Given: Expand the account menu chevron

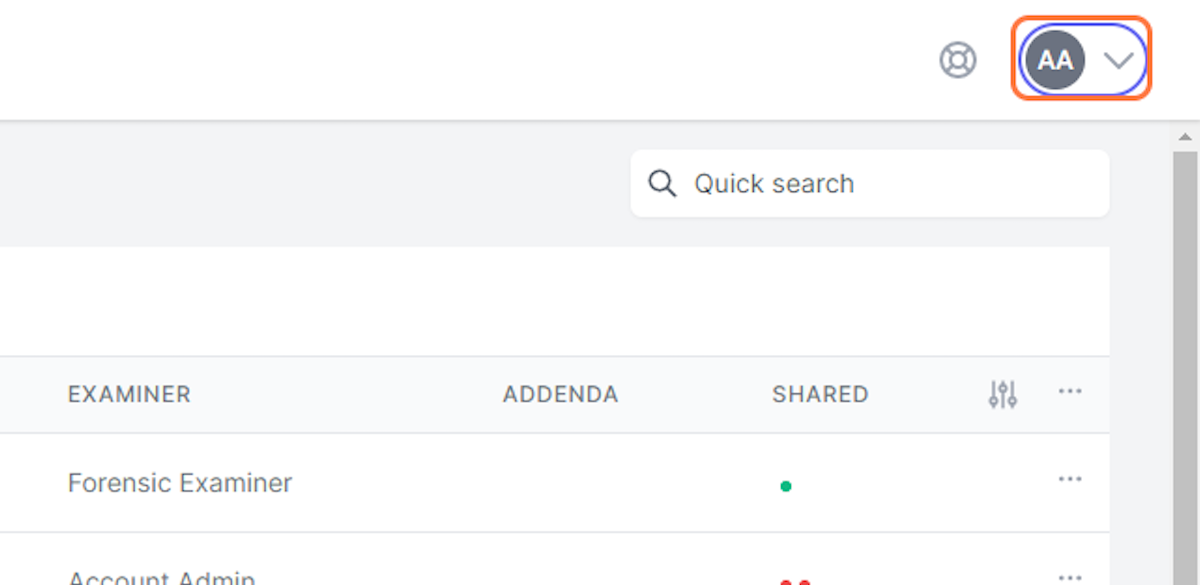Looking at the screenshot, I should coord(1118,60).
